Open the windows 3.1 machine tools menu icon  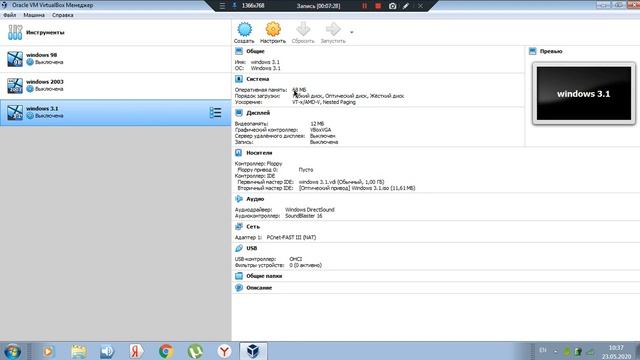coord(215,113)
